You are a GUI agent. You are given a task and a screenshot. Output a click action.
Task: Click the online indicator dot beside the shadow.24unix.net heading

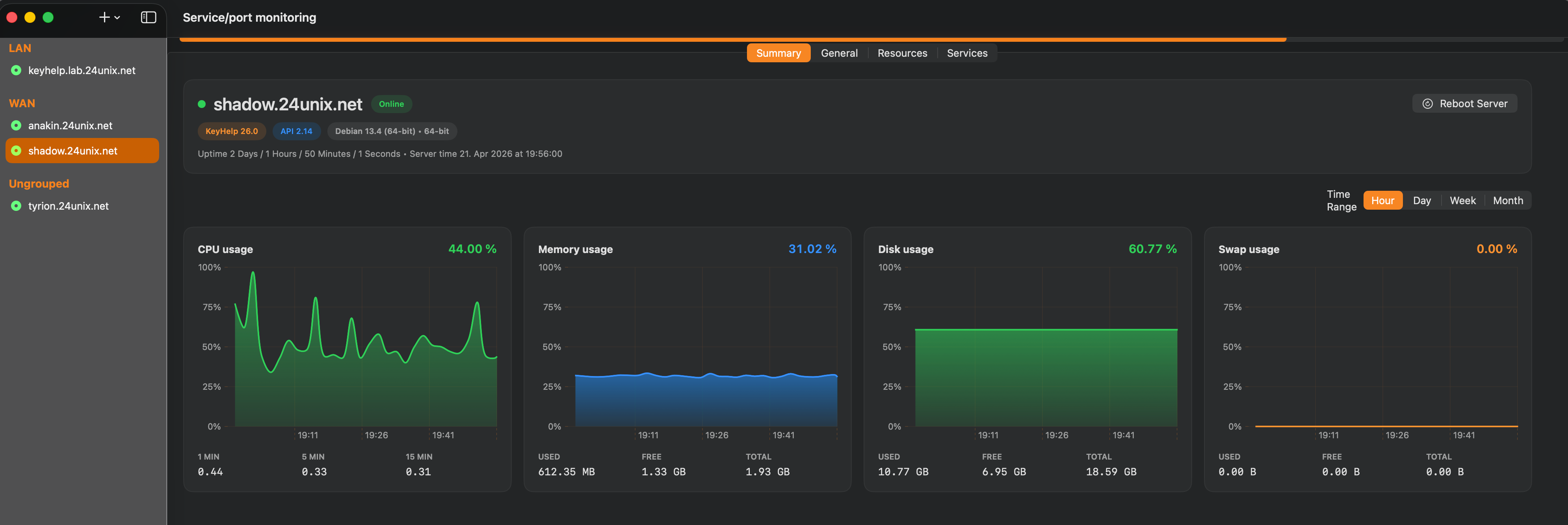tap(201, 104)
